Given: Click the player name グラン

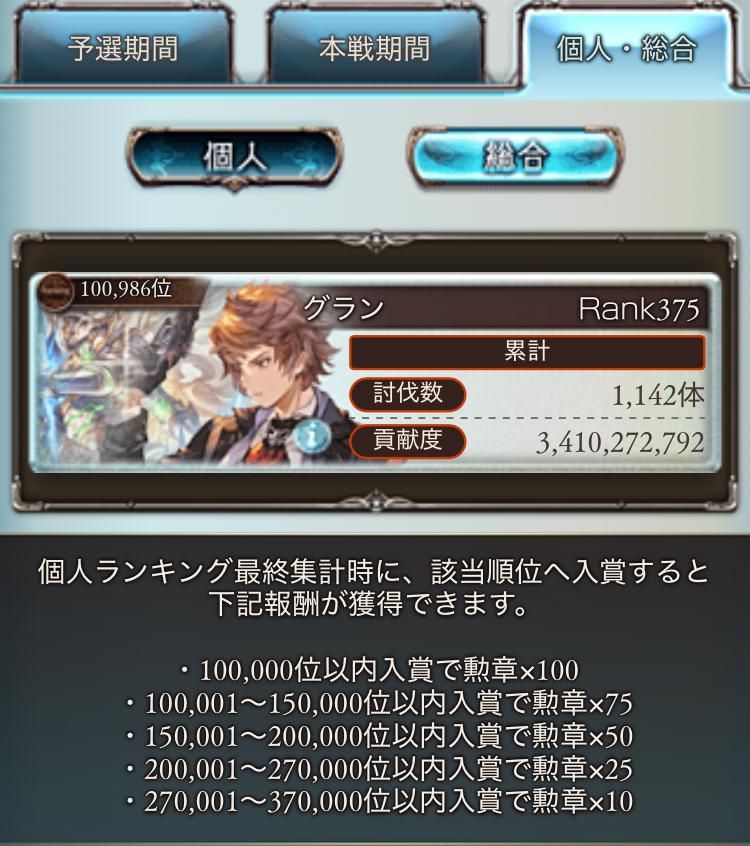Looking at the screenshot, I should click(343, 309).
